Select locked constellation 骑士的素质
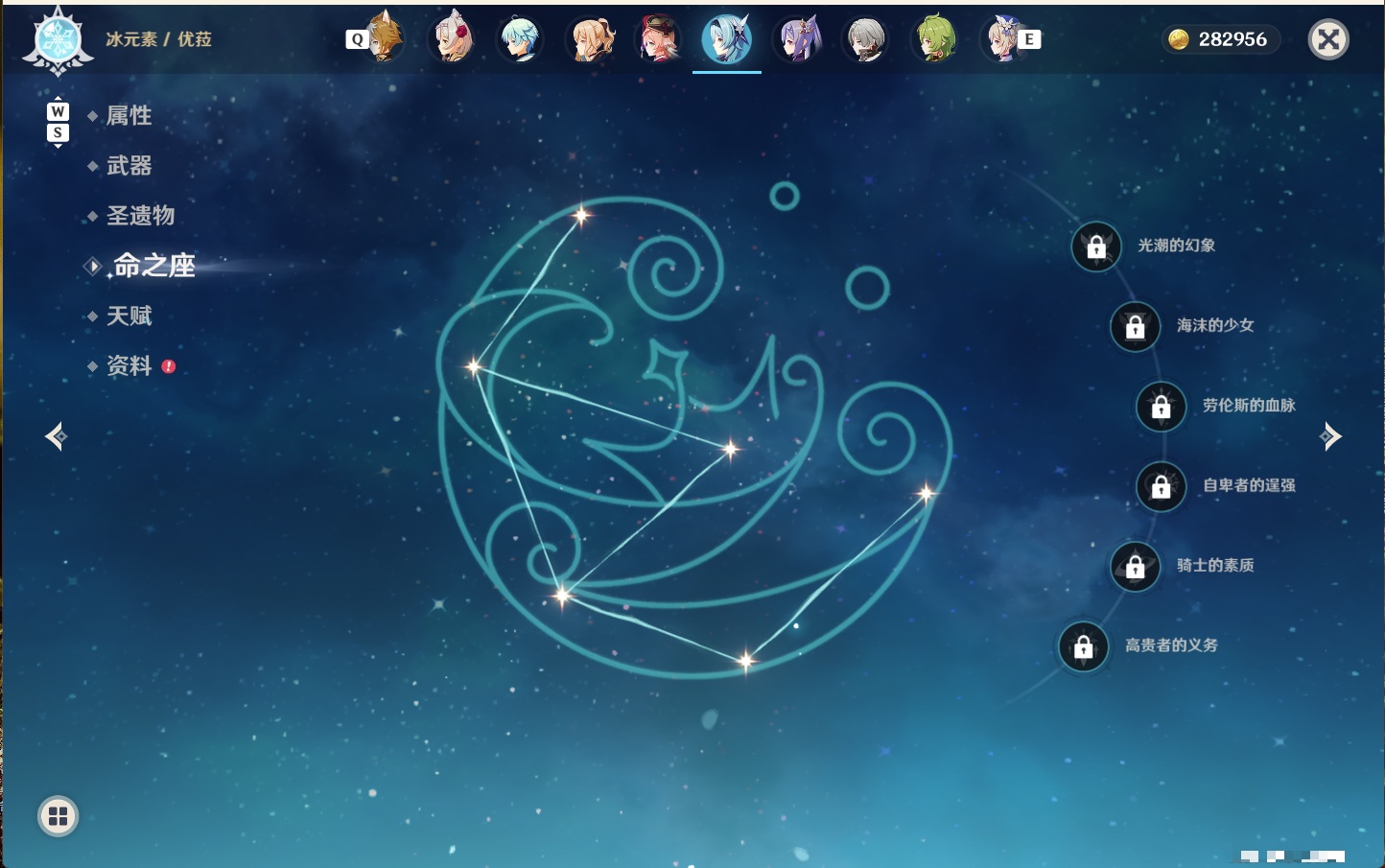 [1136, 566]
